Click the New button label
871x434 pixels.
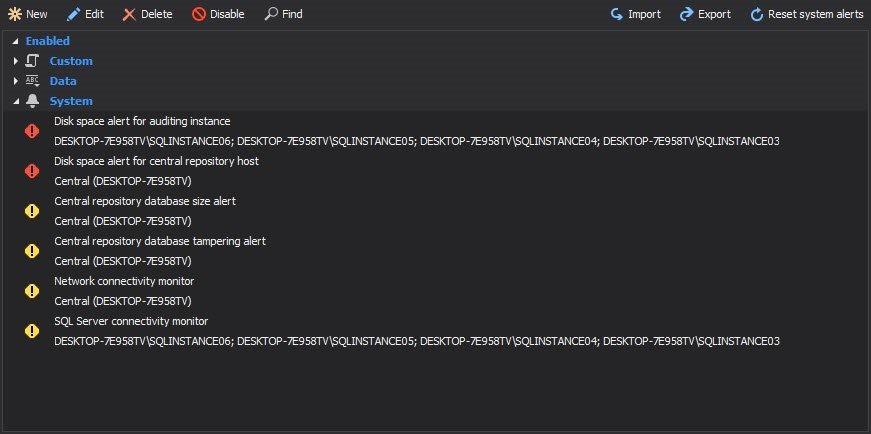coord(37,14)
